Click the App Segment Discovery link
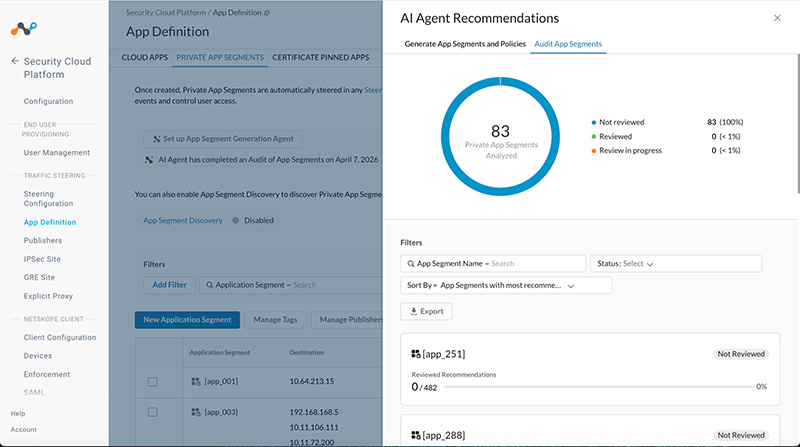The image size is (800, 447). [x=183, y=220]
